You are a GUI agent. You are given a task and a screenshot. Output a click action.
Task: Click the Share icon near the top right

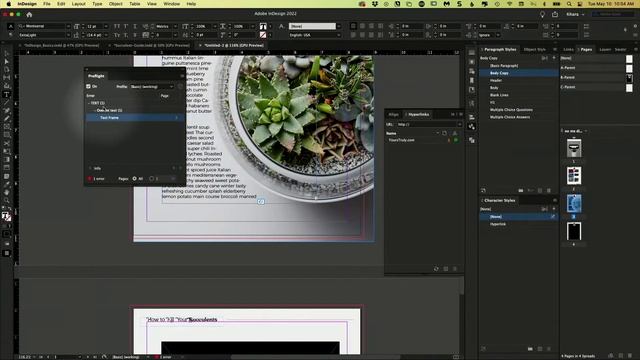(555, 14)
